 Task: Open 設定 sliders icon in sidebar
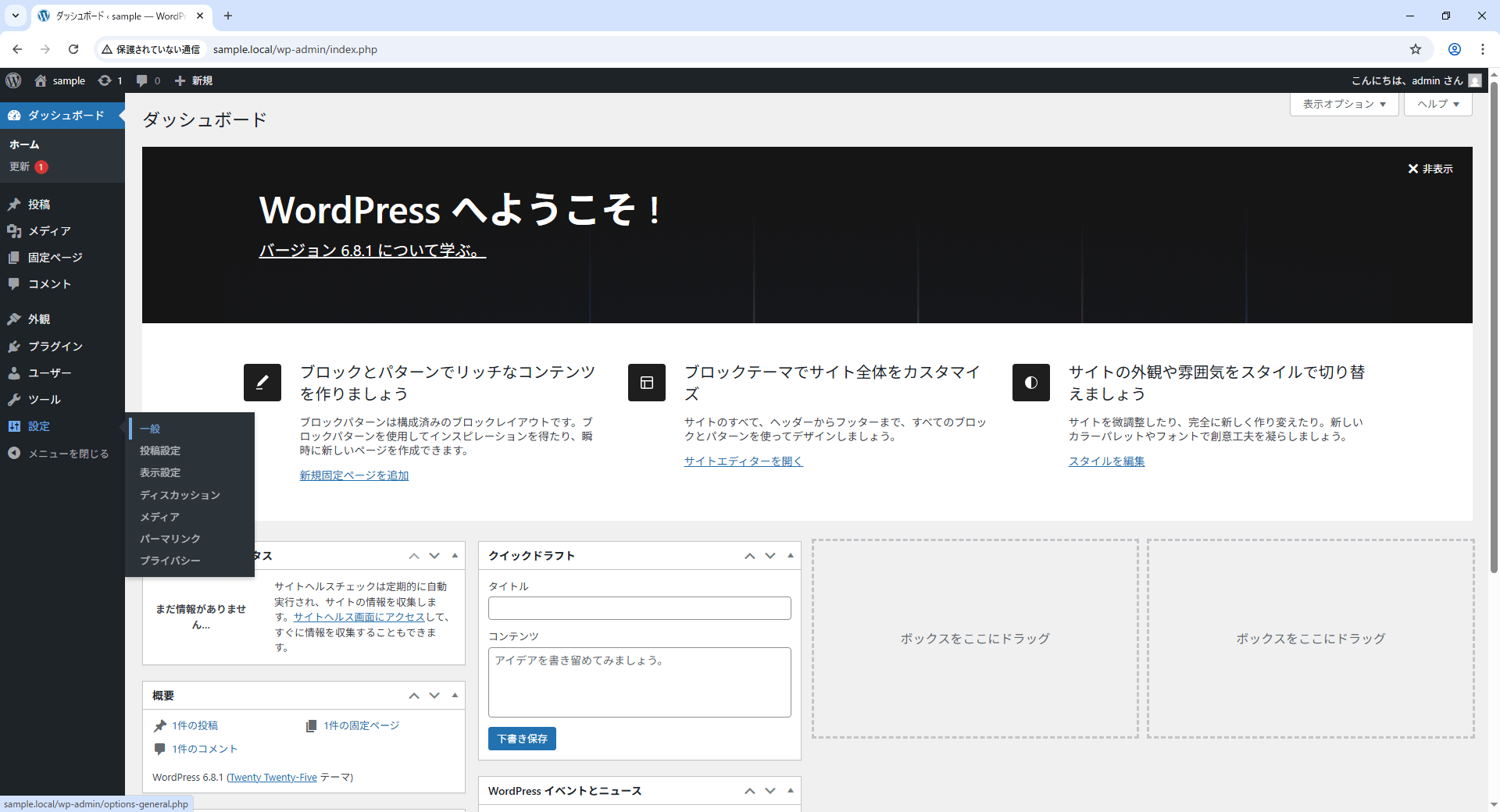point(14,426)
